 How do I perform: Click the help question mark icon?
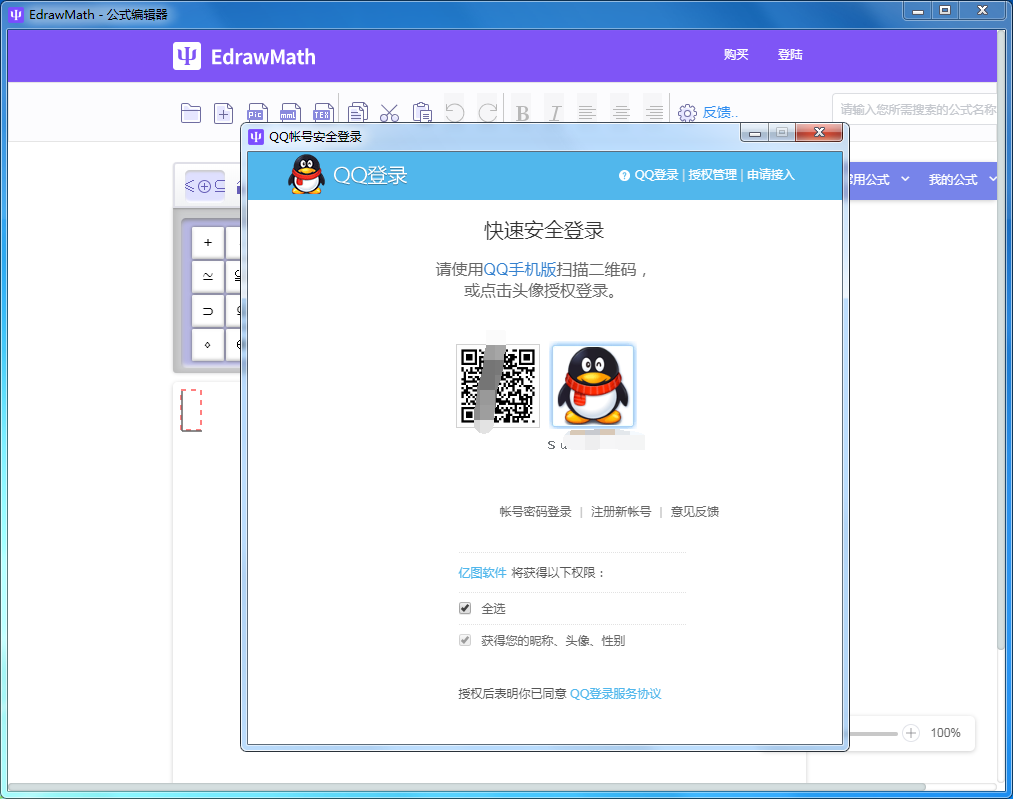pos(624,175)
